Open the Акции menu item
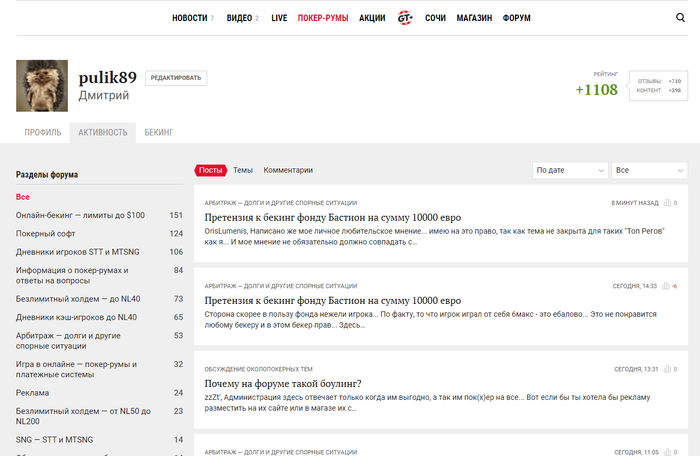 point(372,18)
